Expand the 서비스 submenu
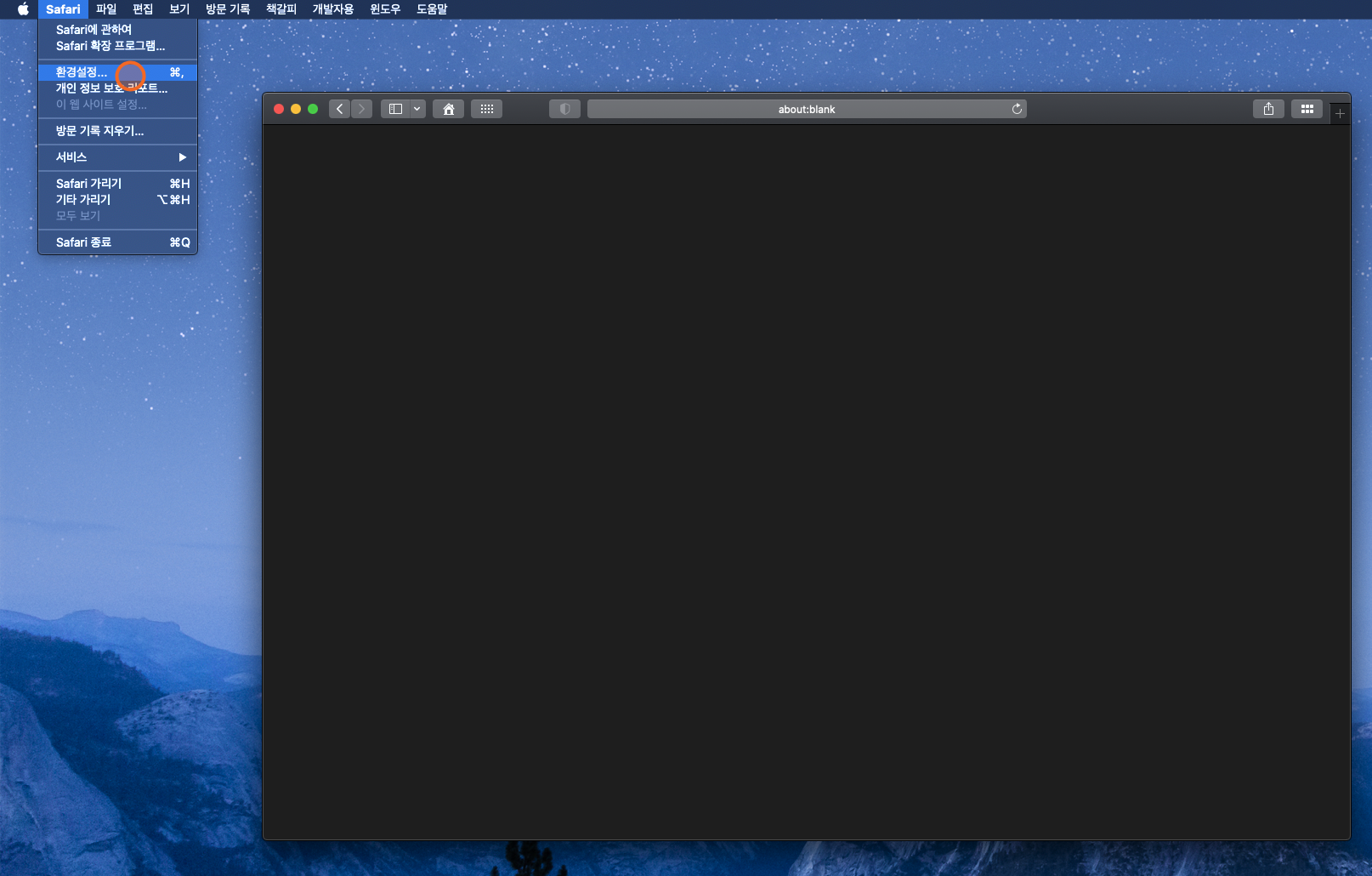The image size is (1372, 876). 117,157
